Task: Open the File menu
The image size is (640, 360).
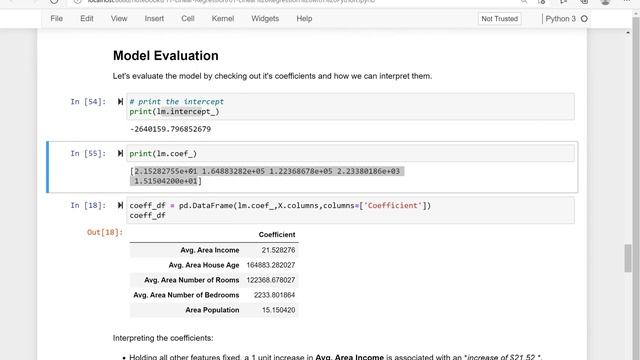Action: coord(56,19)
